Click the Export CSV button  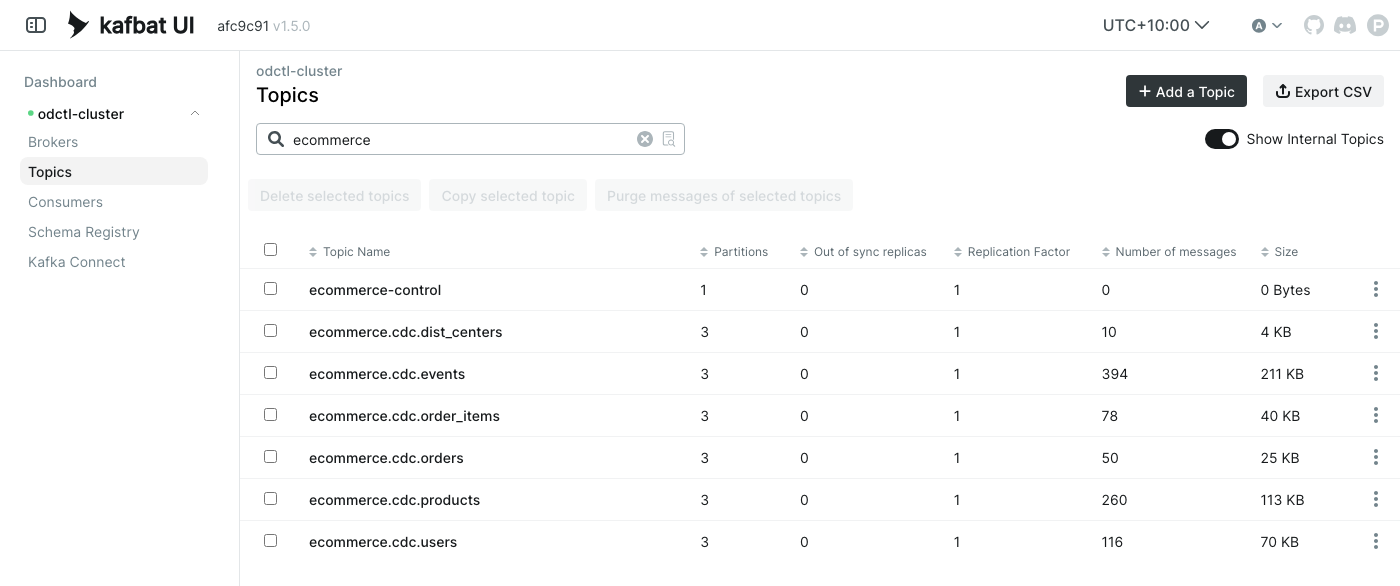click(x=1323, y=91)
